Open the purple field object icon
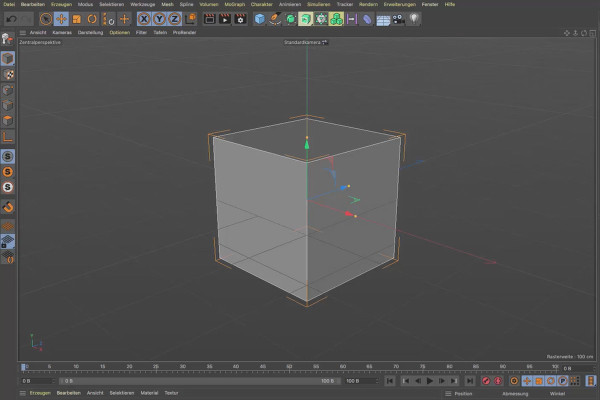This screenshot has height=400, width=600. 352,19
